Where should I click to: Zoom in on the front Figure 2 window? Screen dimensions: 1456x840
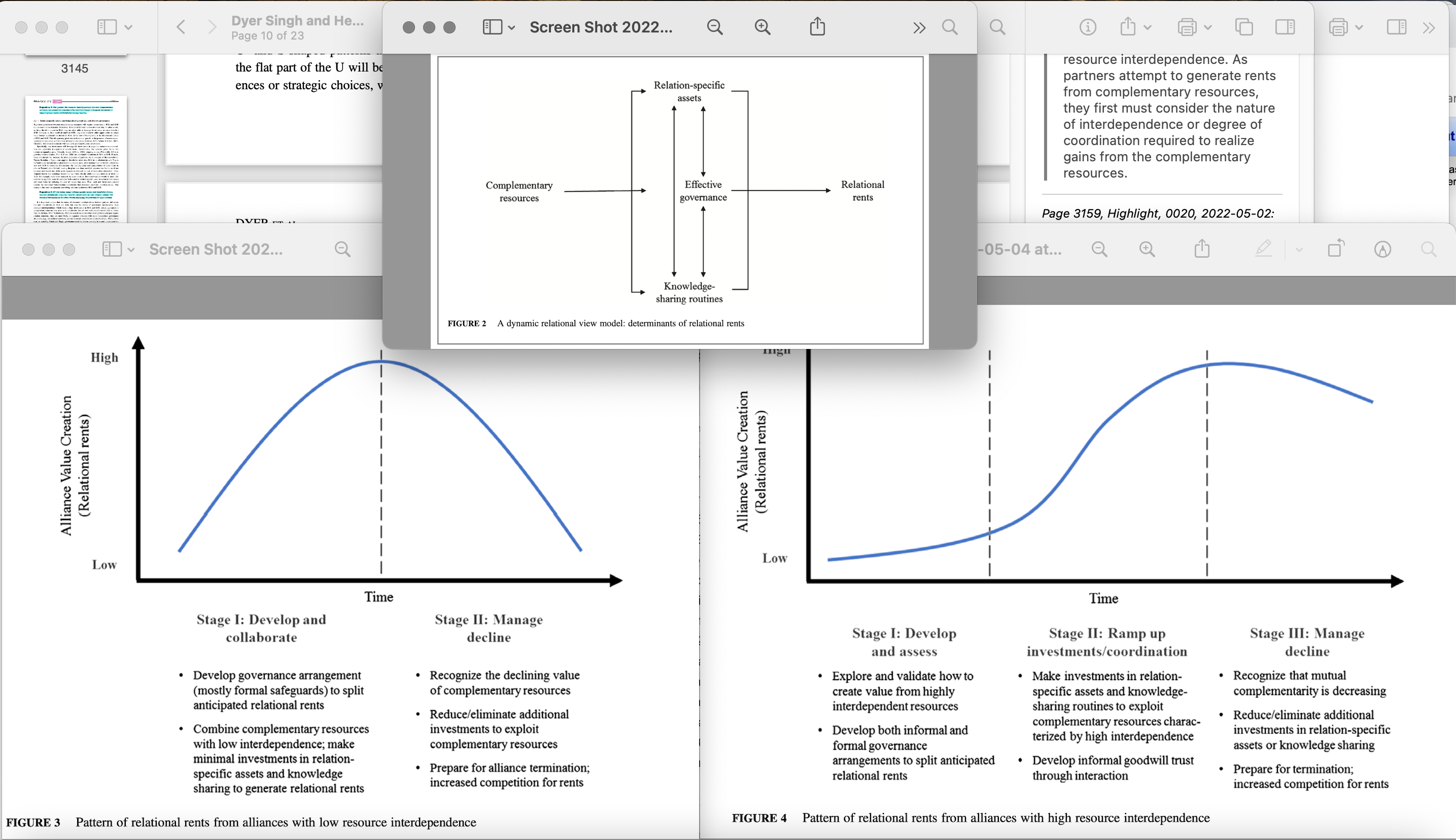point(762,27)
